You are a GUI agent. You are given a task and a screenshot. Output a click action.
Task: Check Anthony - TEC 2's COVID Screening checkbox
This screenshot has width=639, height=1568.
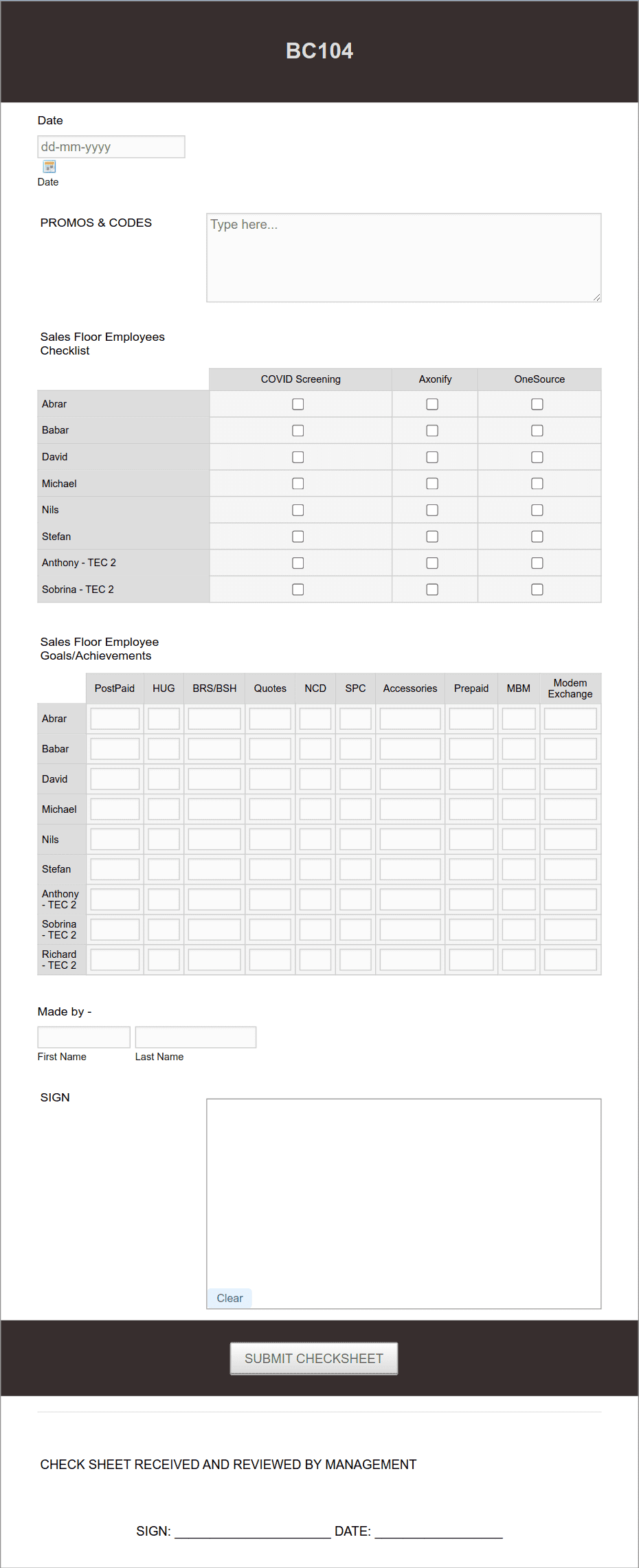[298, 562]
